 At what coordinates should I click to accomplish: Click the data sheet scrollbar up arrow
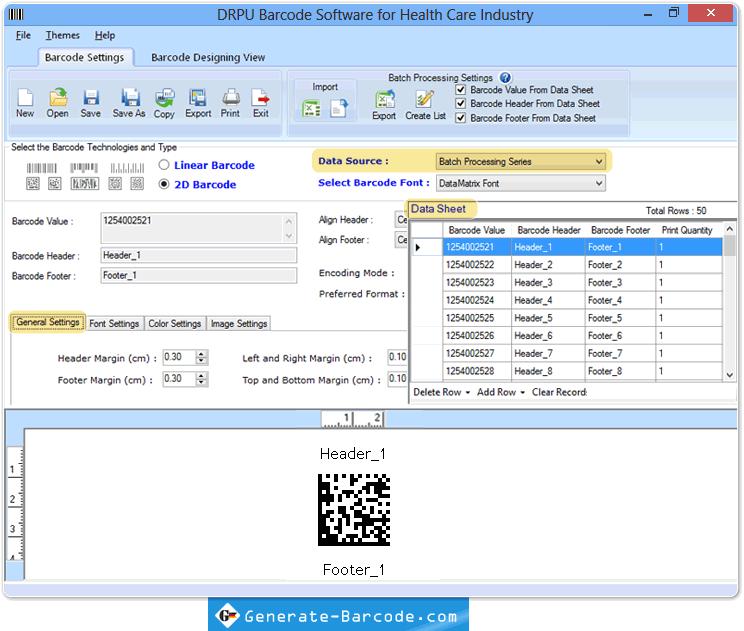tap(730, 229)
